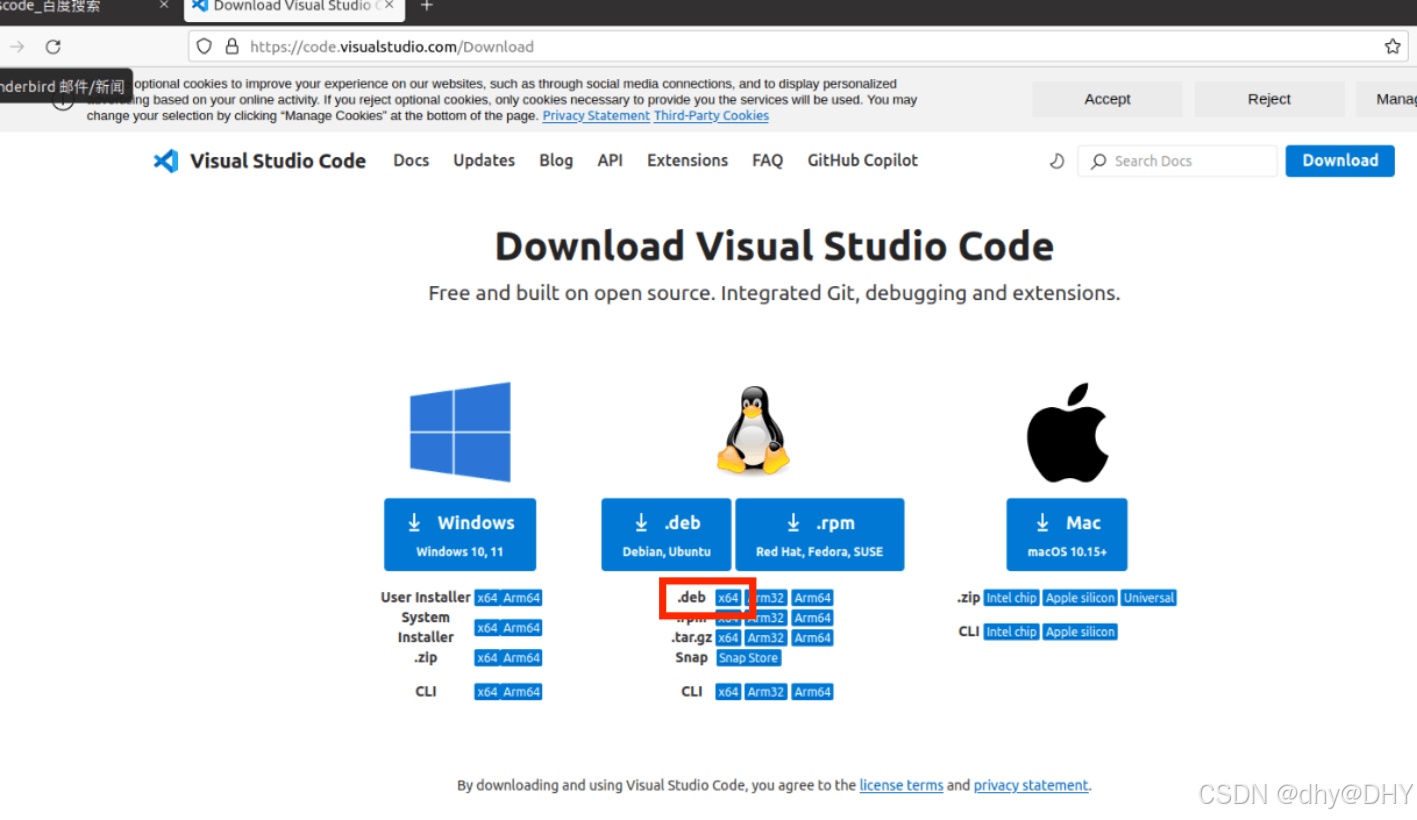Select Windows System Installer Arm64
This screenshot has width=1417, height=820.
coord(521,628)
